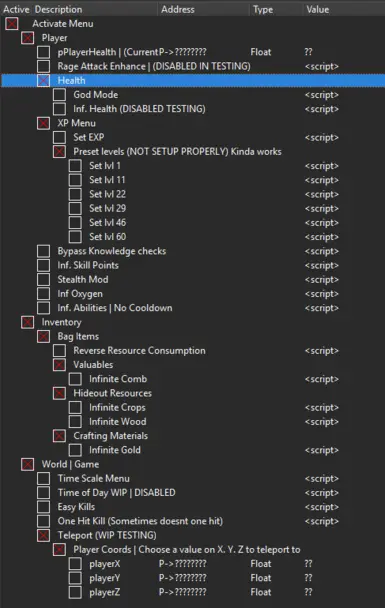Toggle the Valuables group checkbox
The height and width of the screenshot is (608, 385).
point(59,365)
